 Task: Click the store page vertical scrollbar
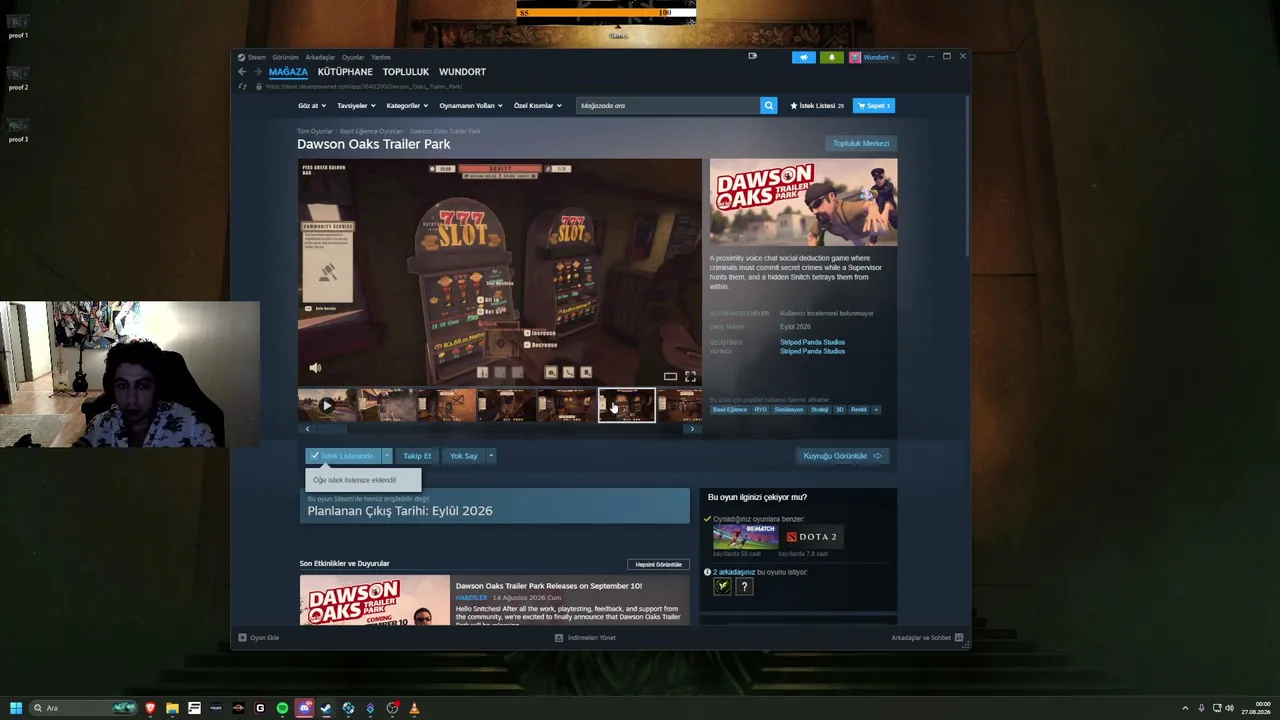[x=967, y=175]
